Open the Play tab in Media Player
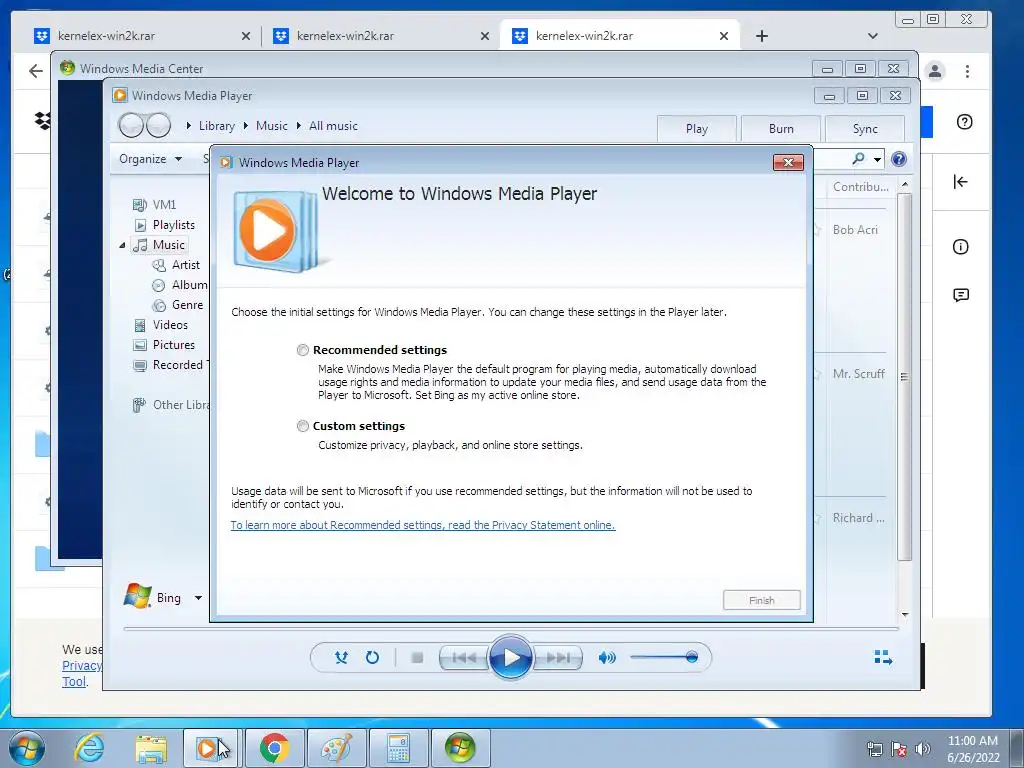The image size is (1024, 768). coord(697,129)
